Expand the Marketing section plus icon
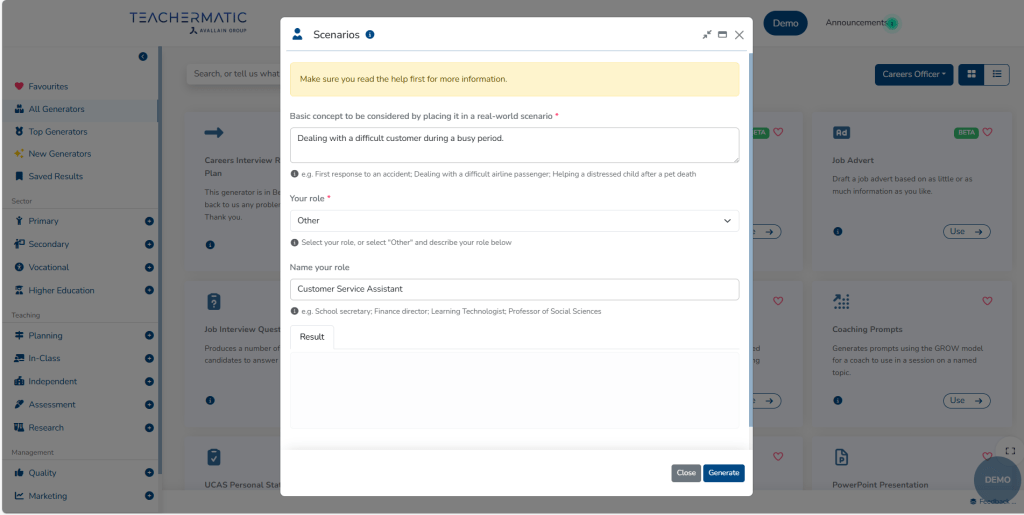Viewport: 1024px width, 515px height. click(149, 496)
